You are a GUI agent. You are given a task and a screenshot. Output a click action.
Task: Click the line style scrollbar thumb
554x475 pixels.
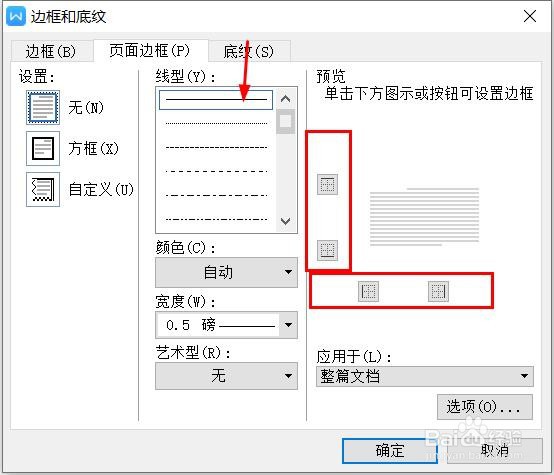click(285, 121)
